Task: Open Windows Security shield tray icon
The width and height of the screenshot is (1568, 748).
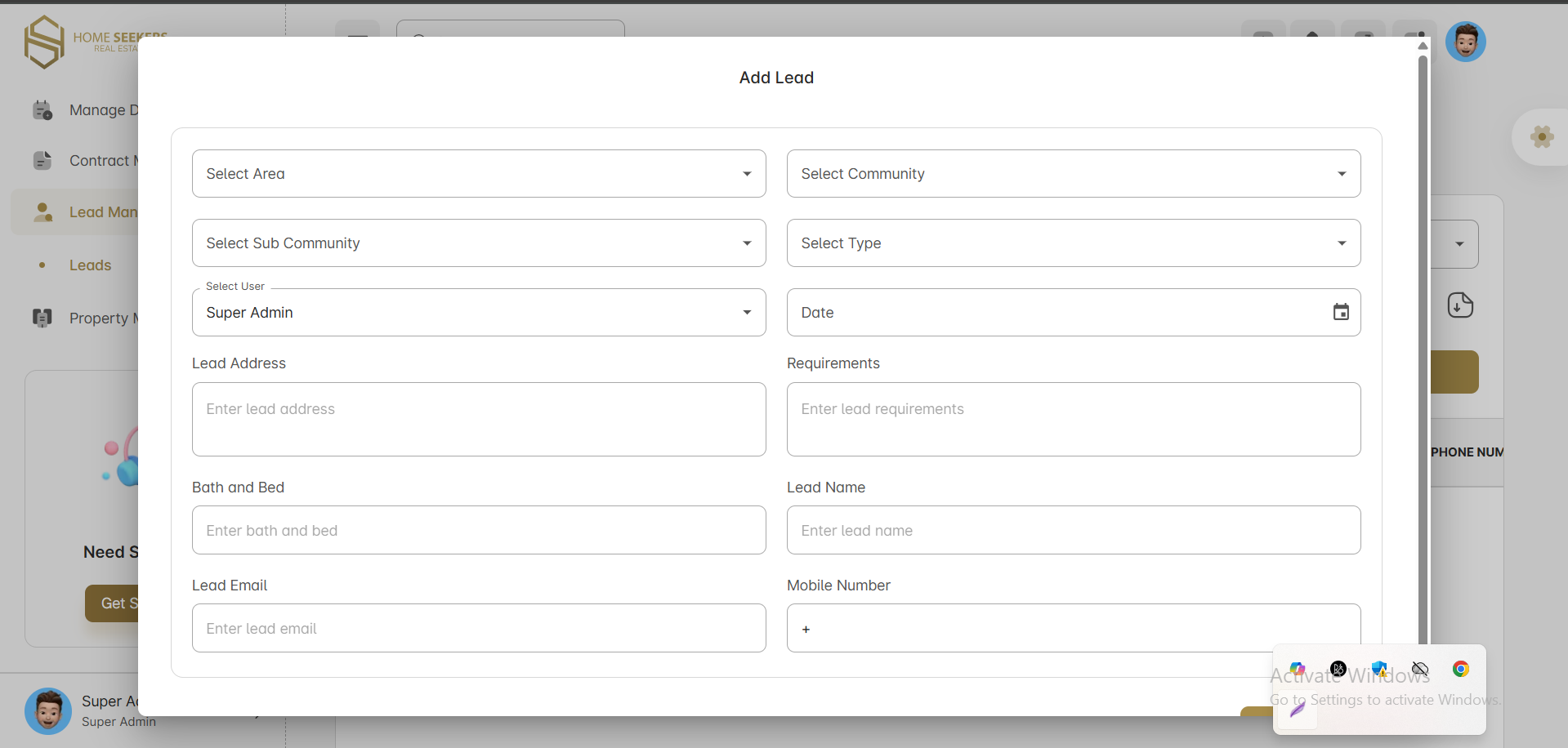Action: pos(1379,669)
